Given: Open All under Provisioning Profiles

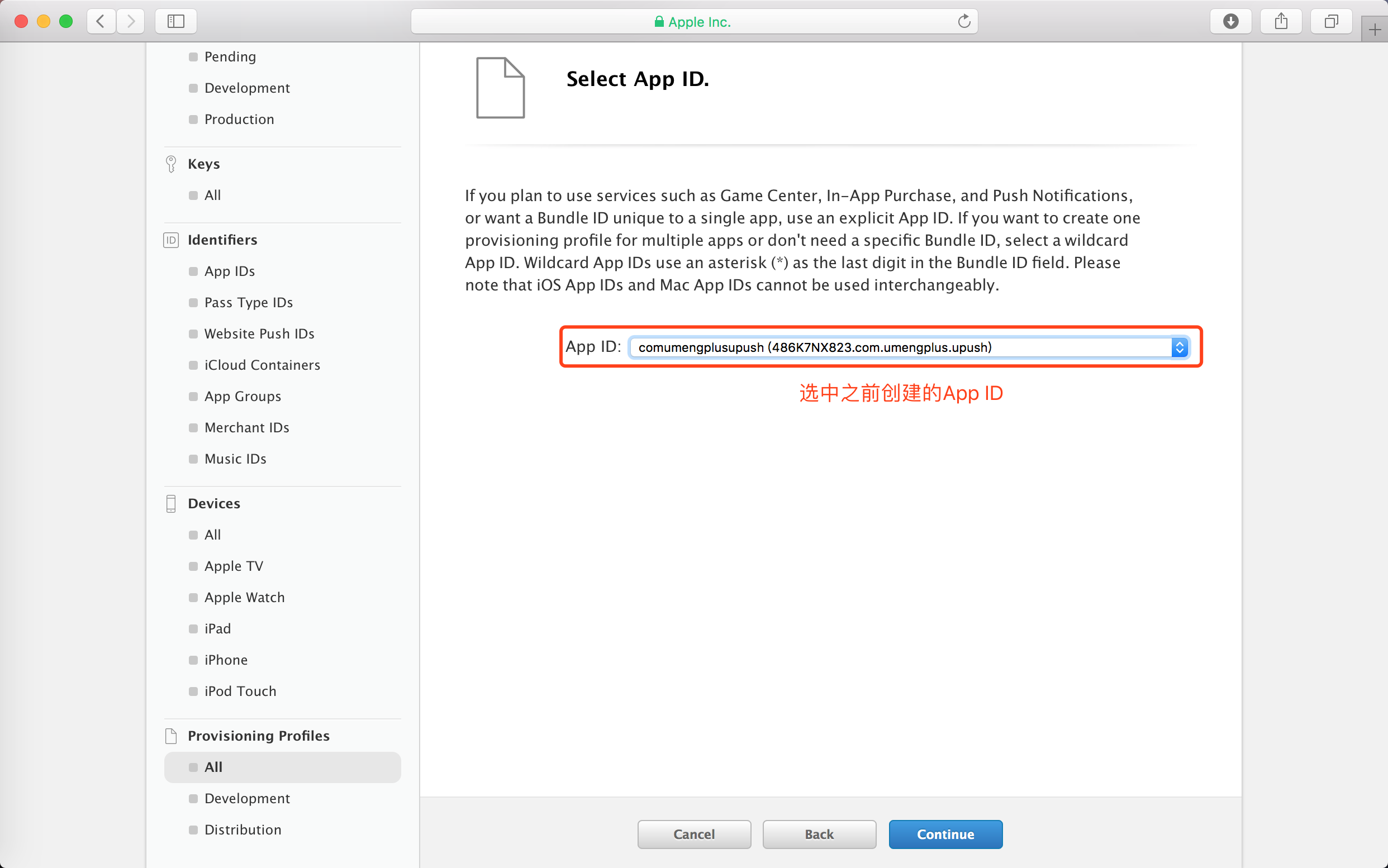Looking at the screenshot, I should (x=283, y=767).
